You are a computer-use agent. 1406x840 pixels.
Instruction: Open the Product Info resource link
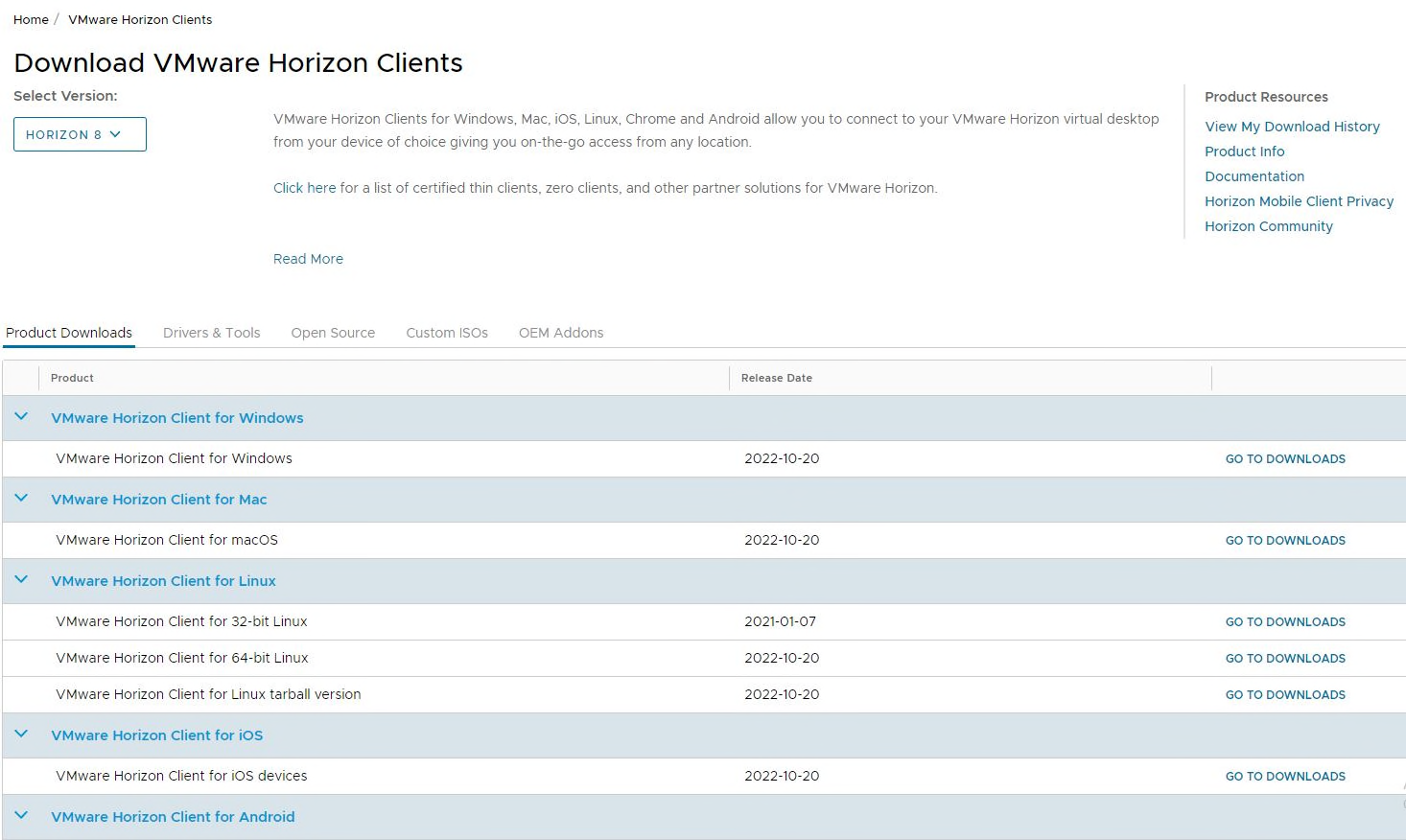pyautogui.click(x=1245, y=152)
